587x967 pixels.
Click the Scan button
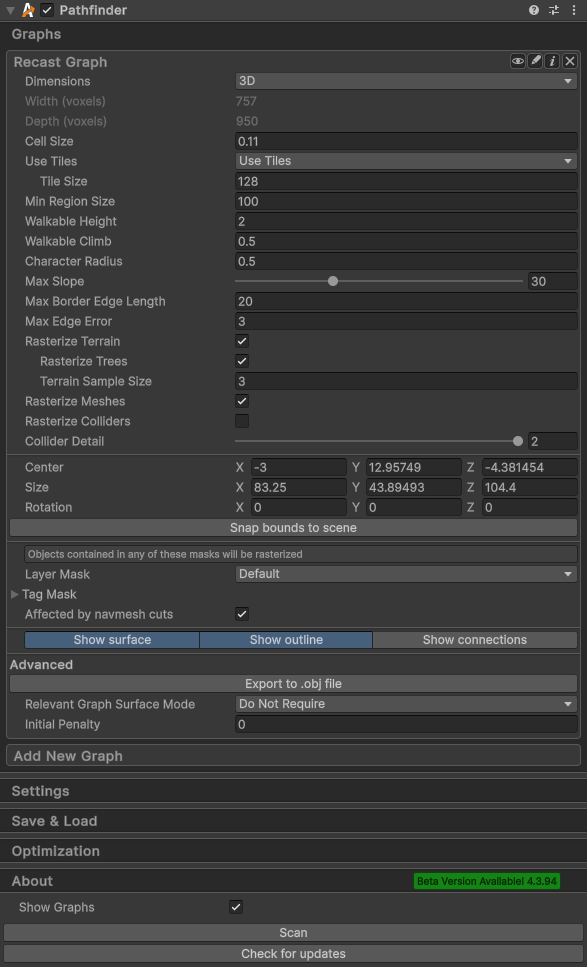294,932
